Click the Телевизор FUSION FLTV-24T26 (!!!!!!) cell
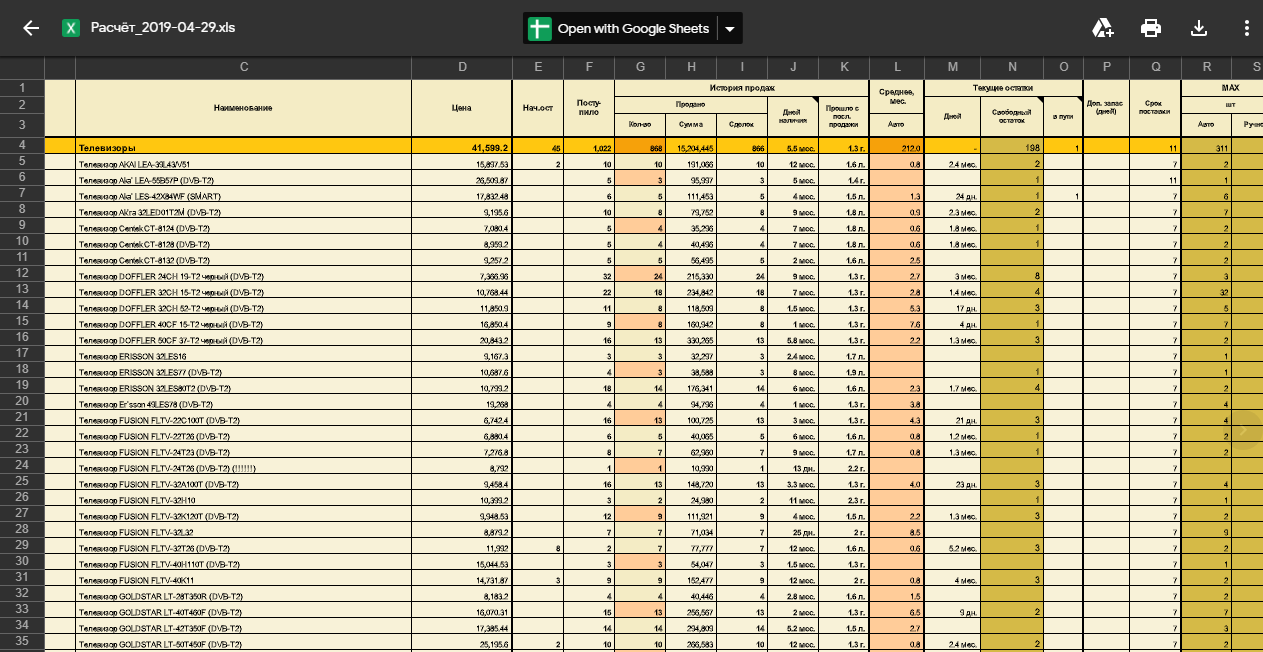 click(x=243, y=468)
